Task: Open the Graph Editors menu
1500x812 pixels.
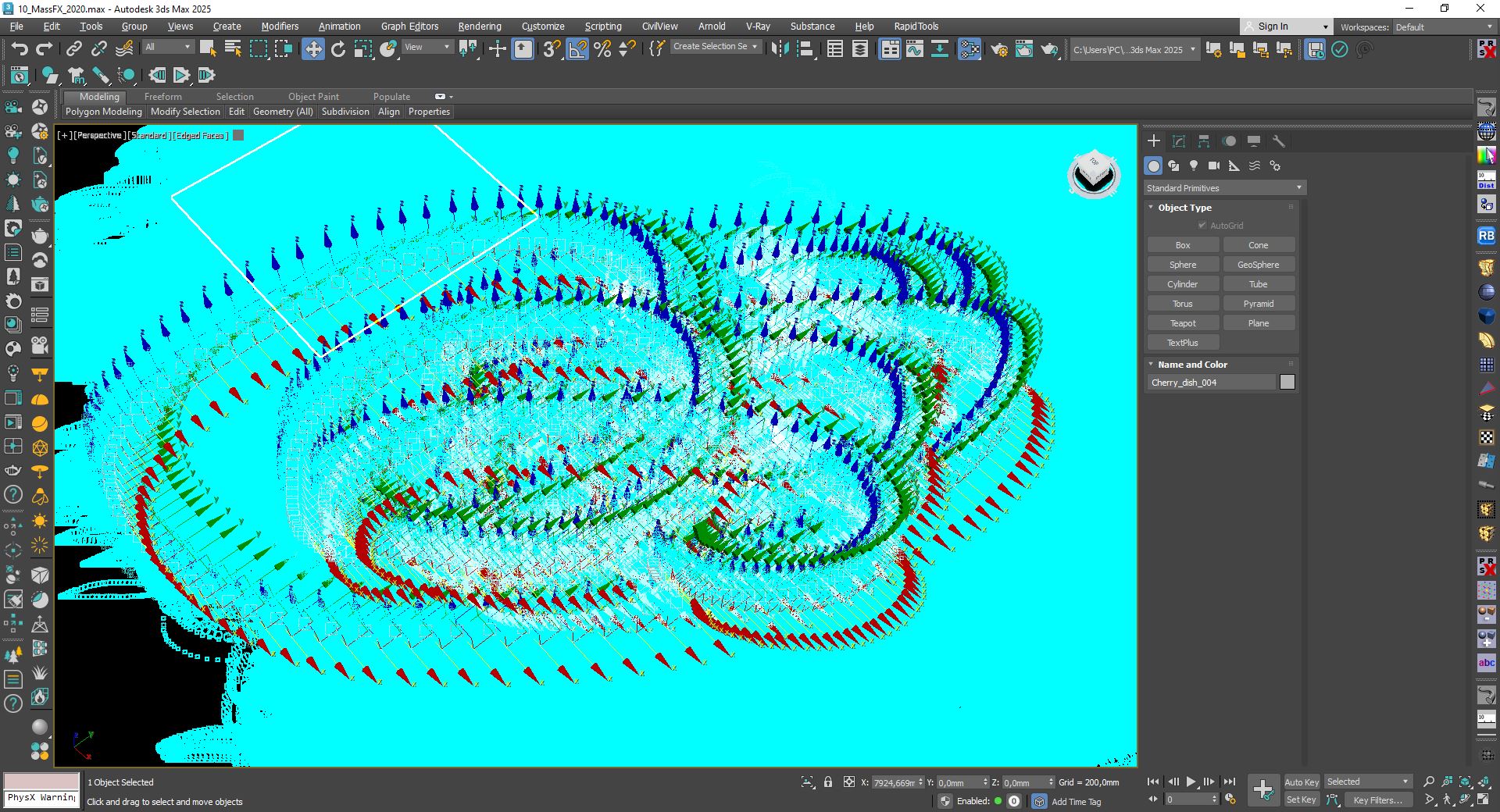Action: tap(410, 27)
